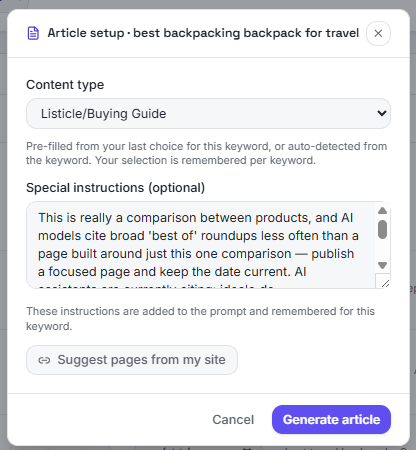The height and width of the screenshot is (450, 416).
Task: Click the Article setup dialog title text
Action: tap(203, 33)
